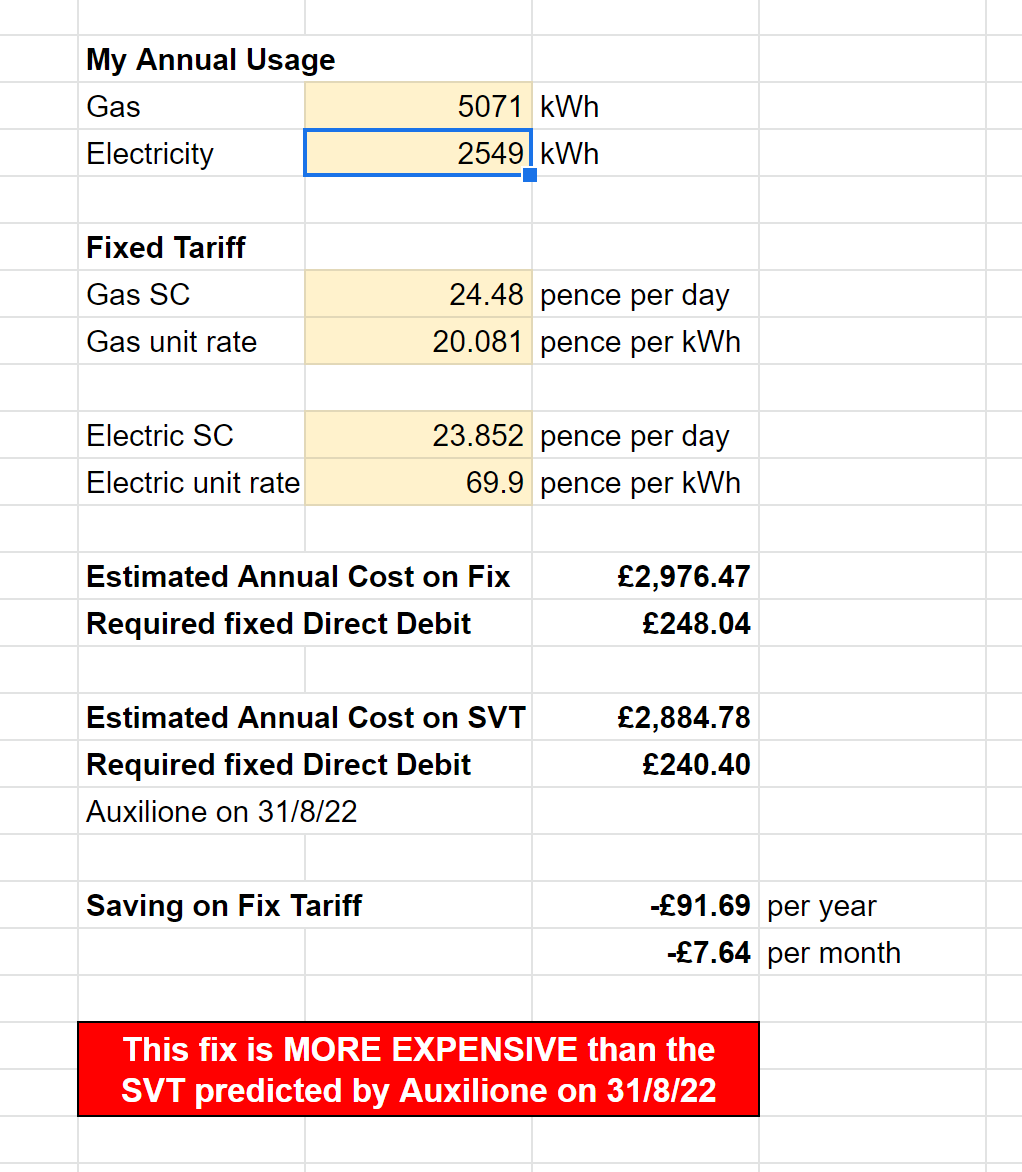Select the Electric SC value 23.852

tap(418, 436)
